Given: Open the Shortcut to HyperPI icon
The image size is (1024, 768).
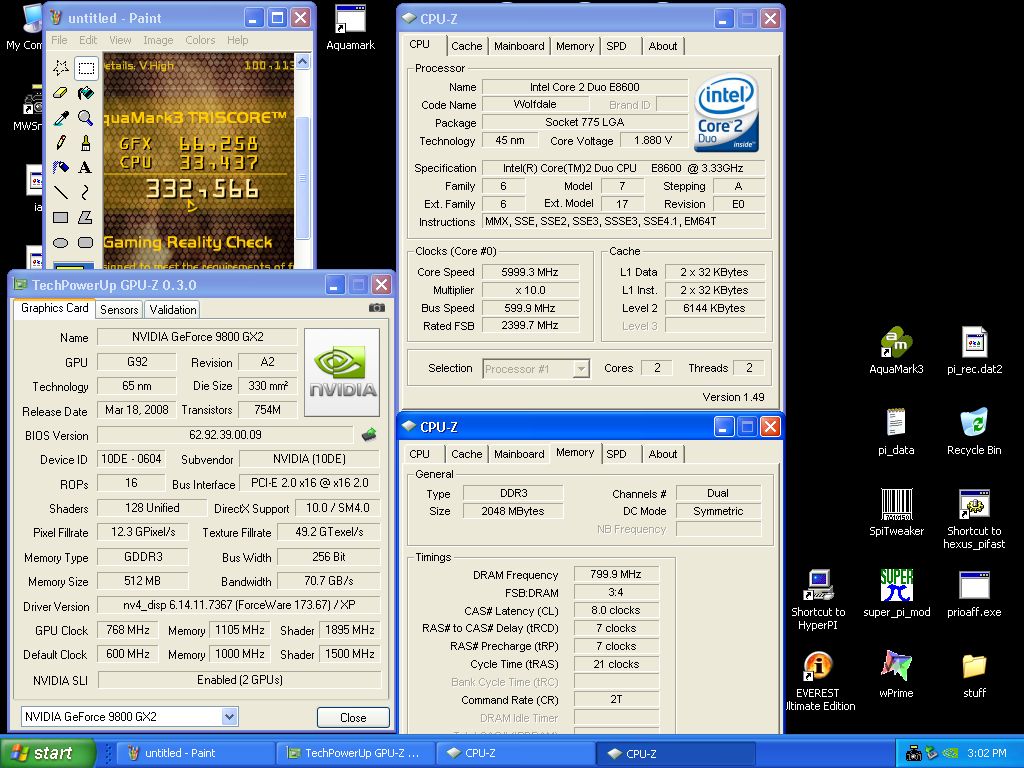Looking at the screenshot, I should click(818, 600).
